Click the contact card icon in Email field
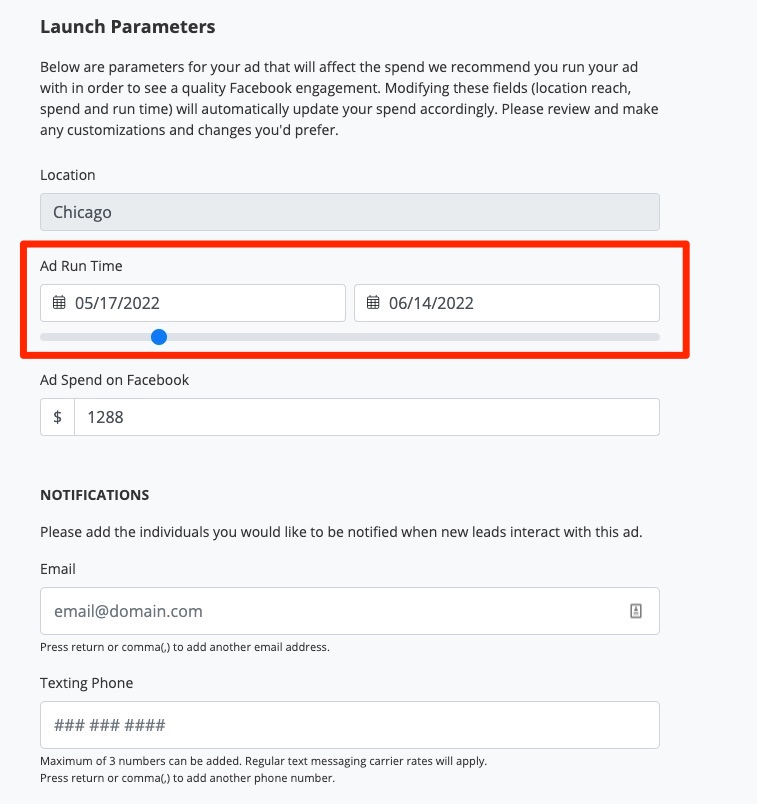Image resolution: width=757 pixels, height=804 pixels. [636, 611]
